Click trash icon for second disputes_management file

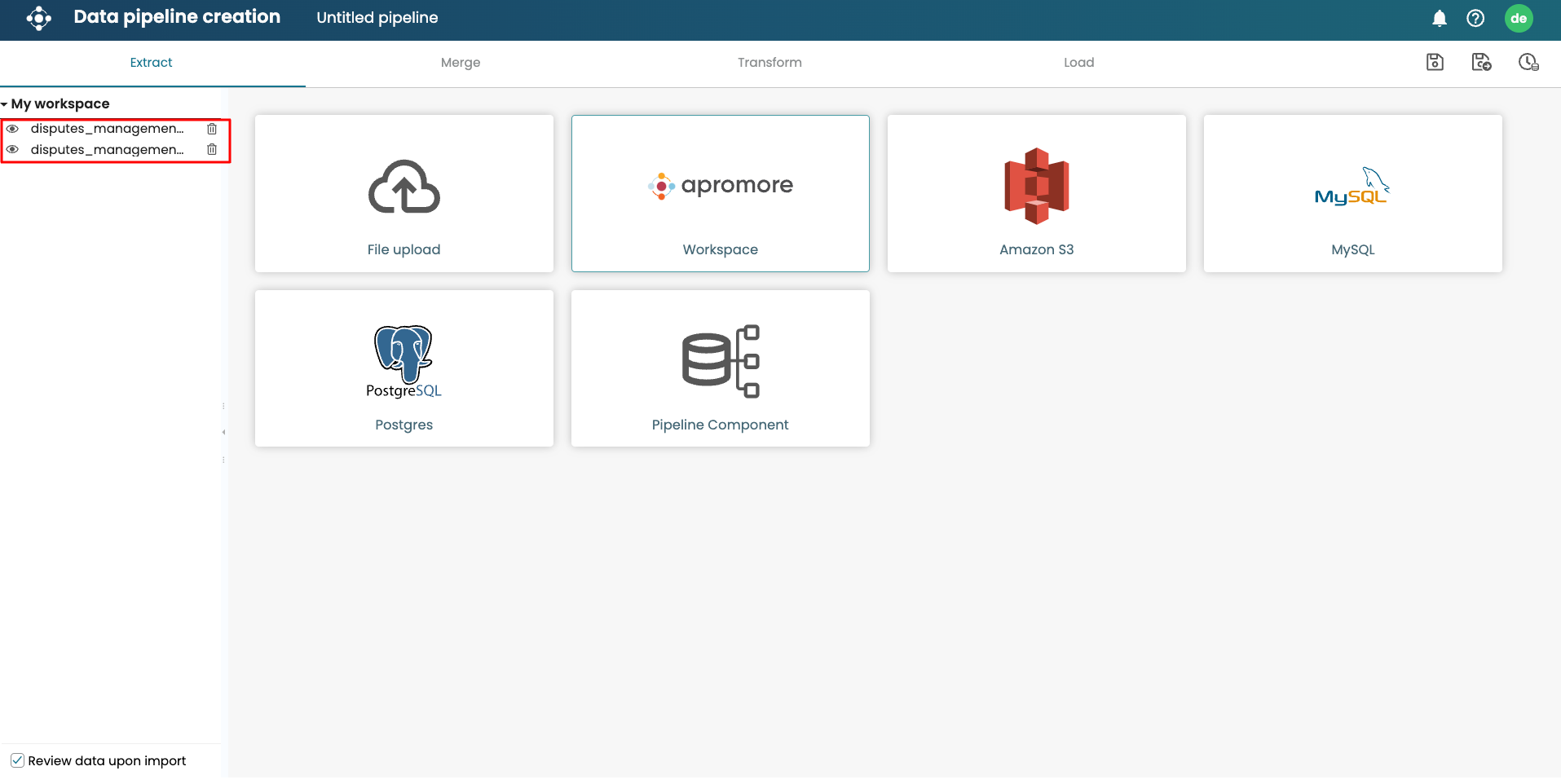[212, 150]
